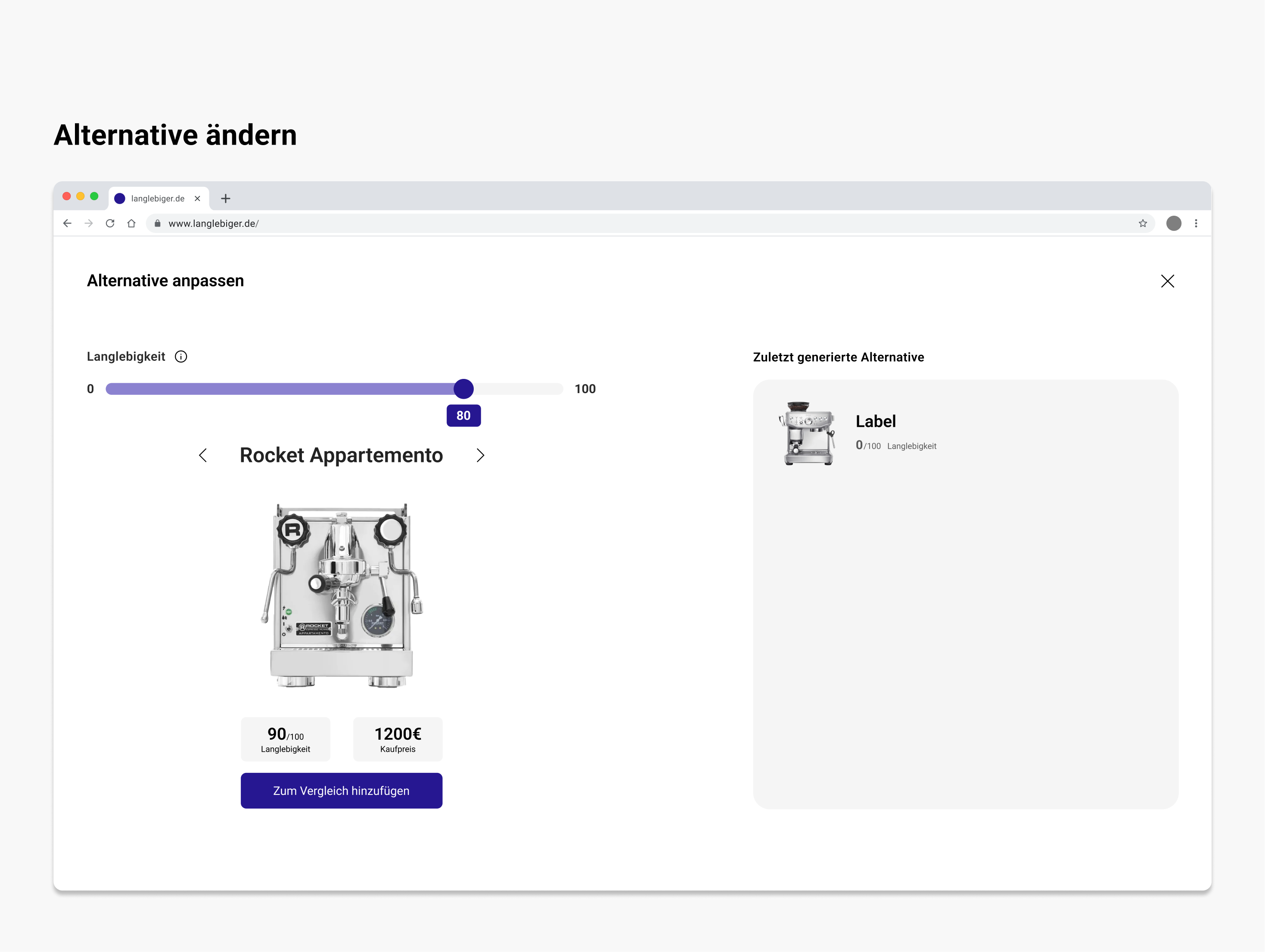The image size is (1265, 952).
Task: Reload the page with the refresh icon
Action: pyautogui.click(x=110, y=223)
